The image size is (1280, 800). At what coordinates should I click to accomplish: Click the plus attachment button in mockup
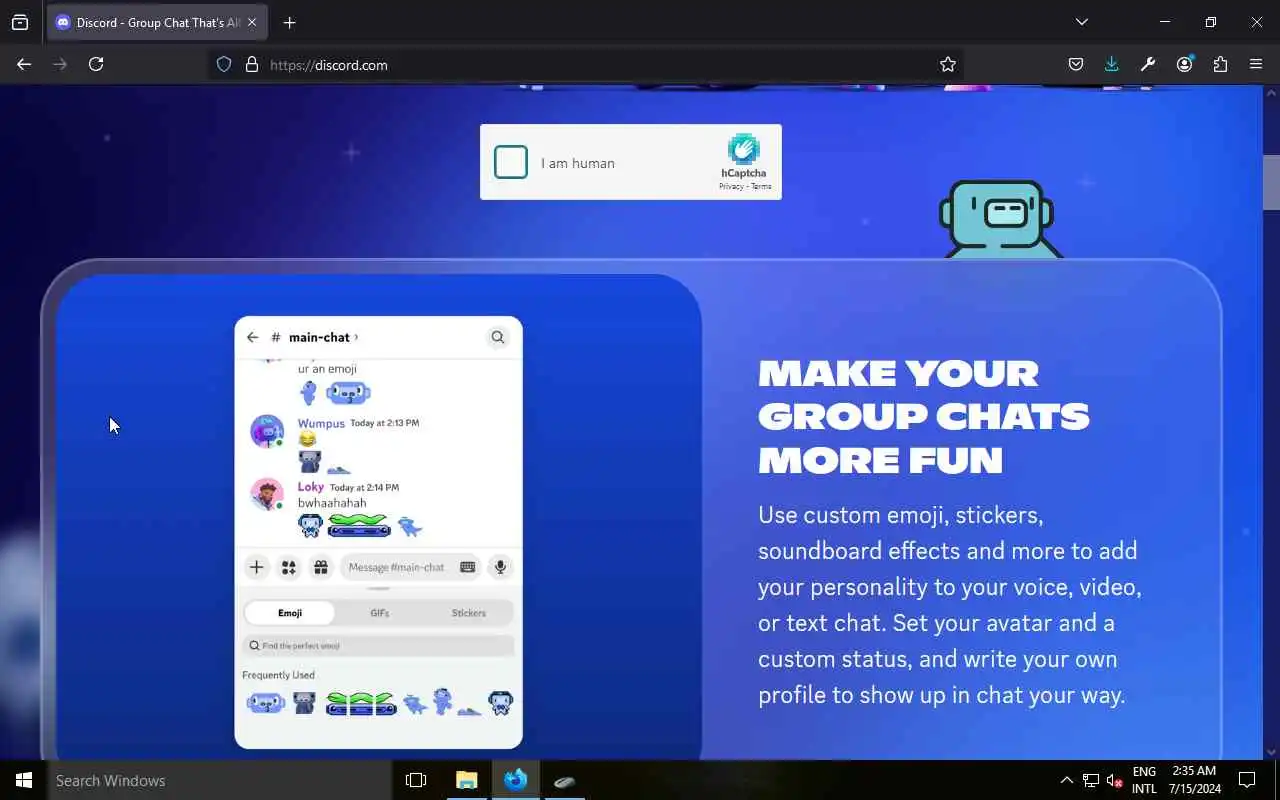[257, 567]
